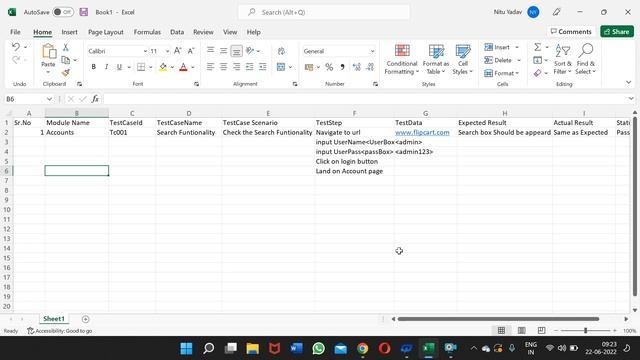Open the font size dropdown
Screen dimensions: 640x360
[x=167, y=51]
